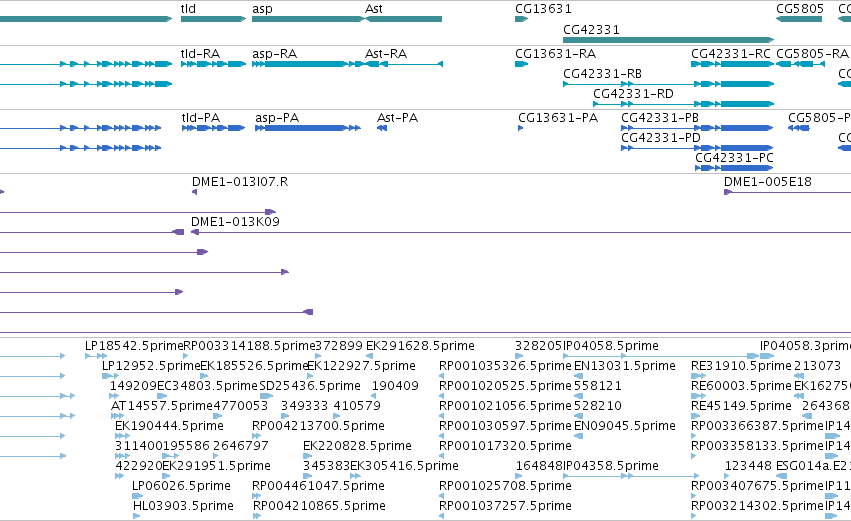Select the RP004461047.5prime EST label
Screen dimensions: 851x521
tap(318, 486)
